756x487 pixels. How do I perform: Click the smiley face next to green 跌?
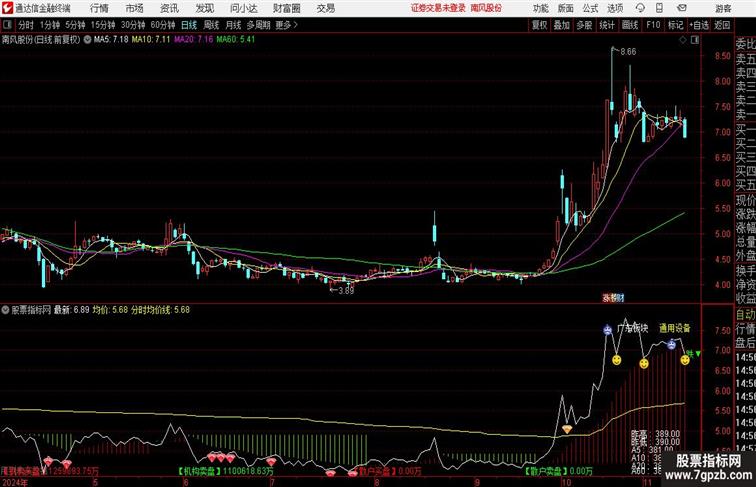685,360
